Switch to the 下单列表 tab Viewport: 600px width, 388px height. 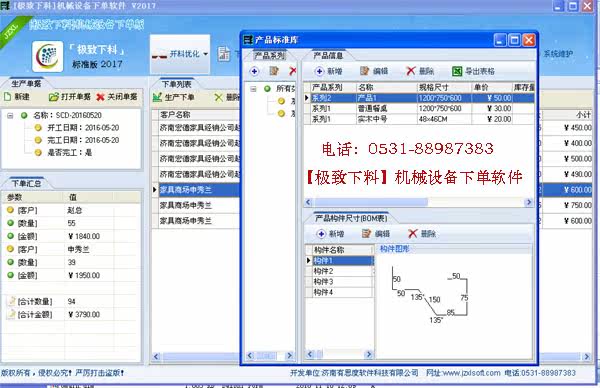click(x=176, y=84)
